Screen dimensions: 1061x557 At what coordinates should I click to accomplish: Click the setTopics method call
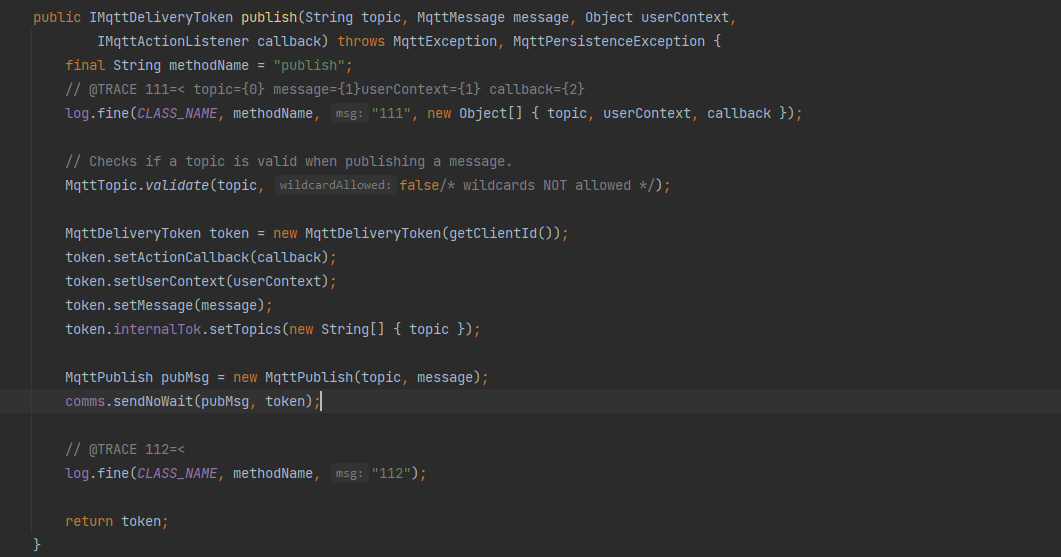245,330
